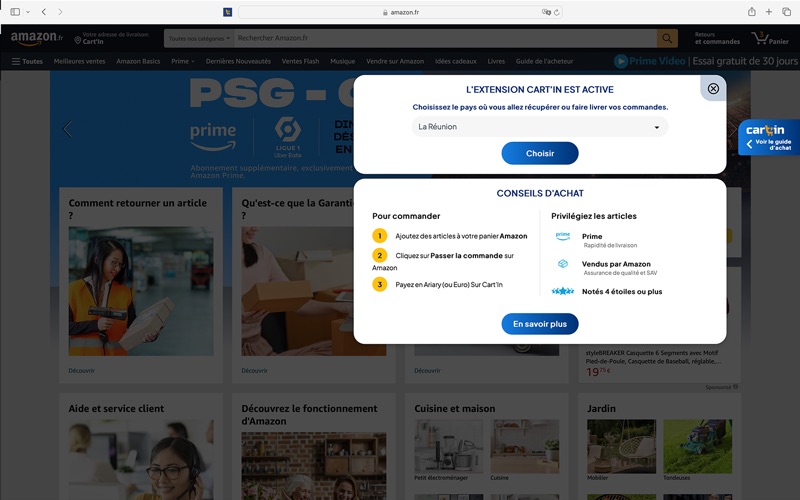Viewport: 800px width, 500px height.
Task: Open Idées cadeaux
Action: [x=456, y=61]
